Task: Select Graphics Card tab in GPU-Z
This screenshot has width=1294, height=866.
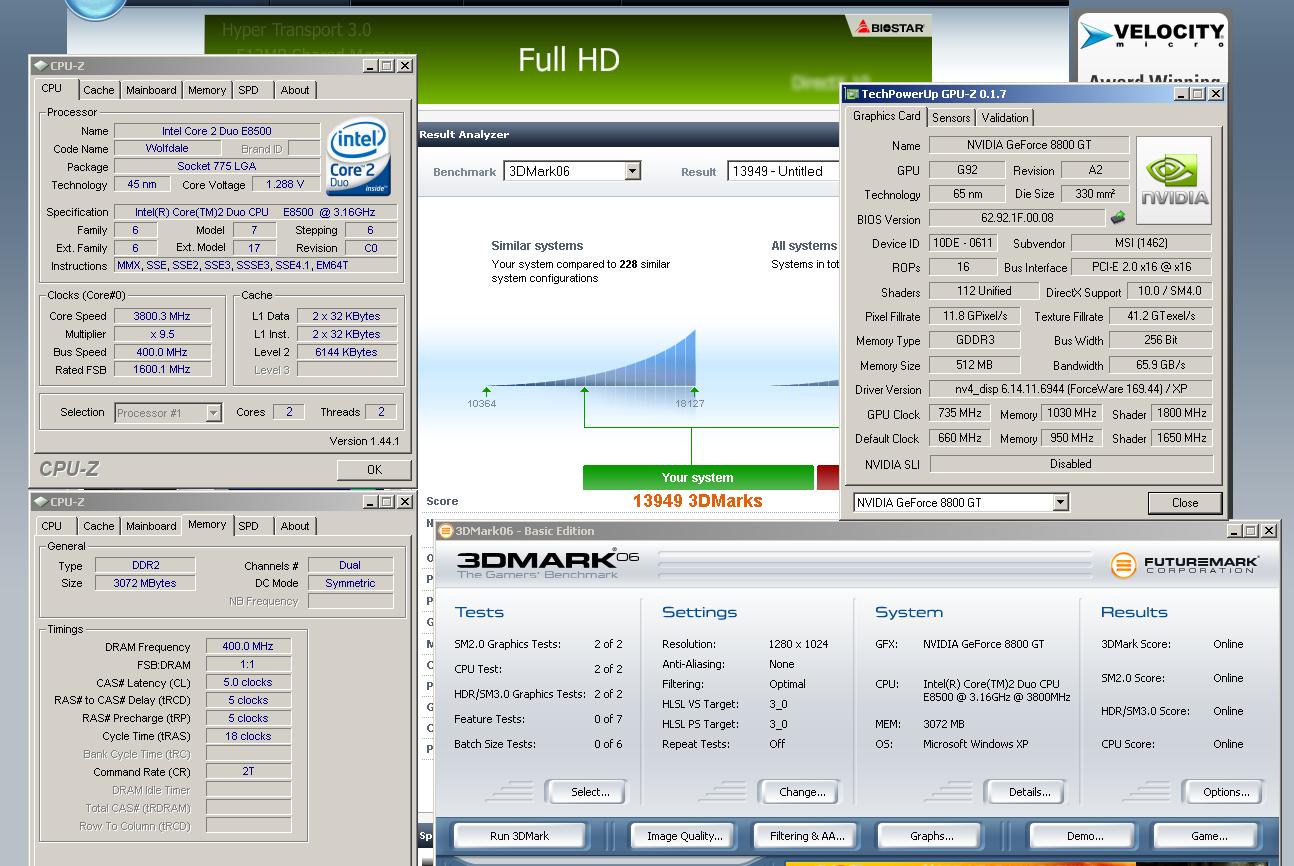Action: pos(887,116)
